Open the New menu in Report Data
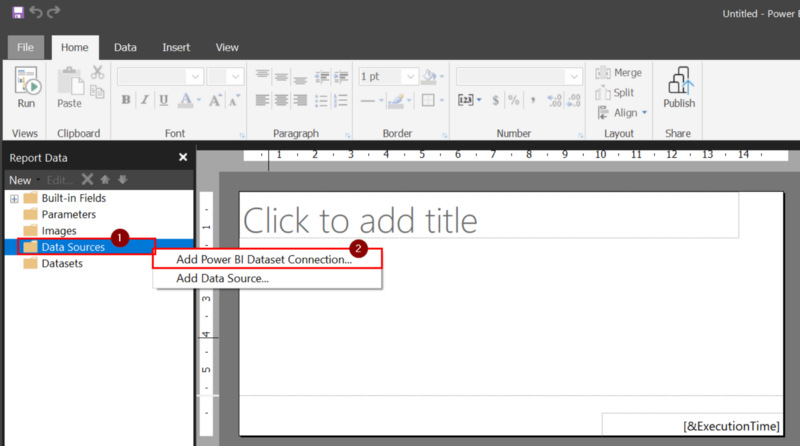The width and height of the screenshot is (800, 446). click(23, 180)
